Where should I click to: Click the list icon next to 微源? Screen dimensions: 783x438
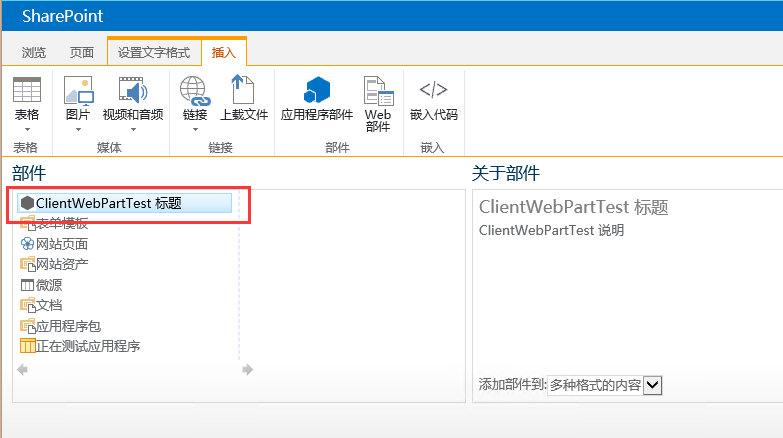coord(27,285)
